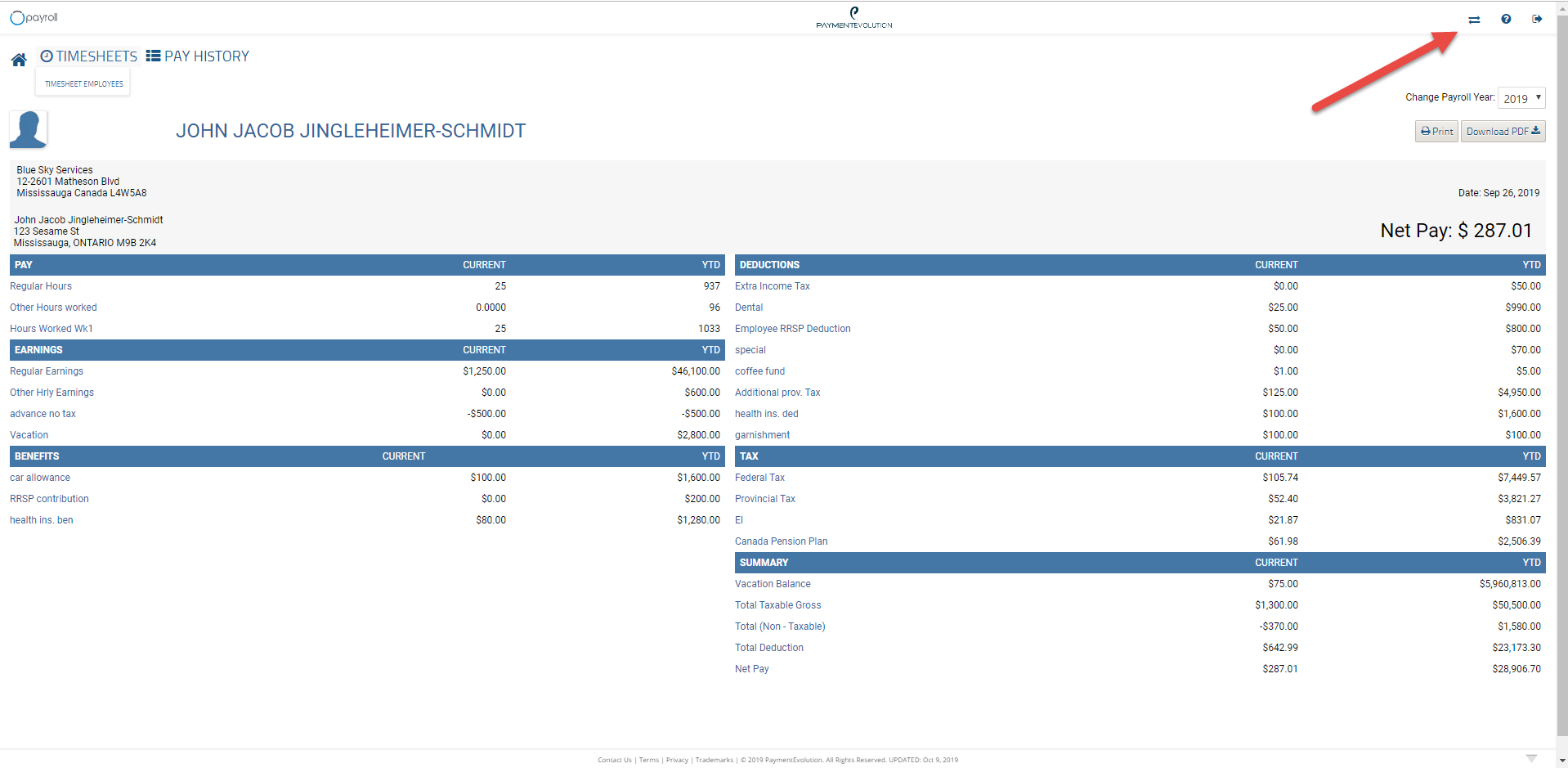1568x768 pixels.
Task: Click the payroll logo at top left
Action: pyautogui.click(x=34, y=18)
